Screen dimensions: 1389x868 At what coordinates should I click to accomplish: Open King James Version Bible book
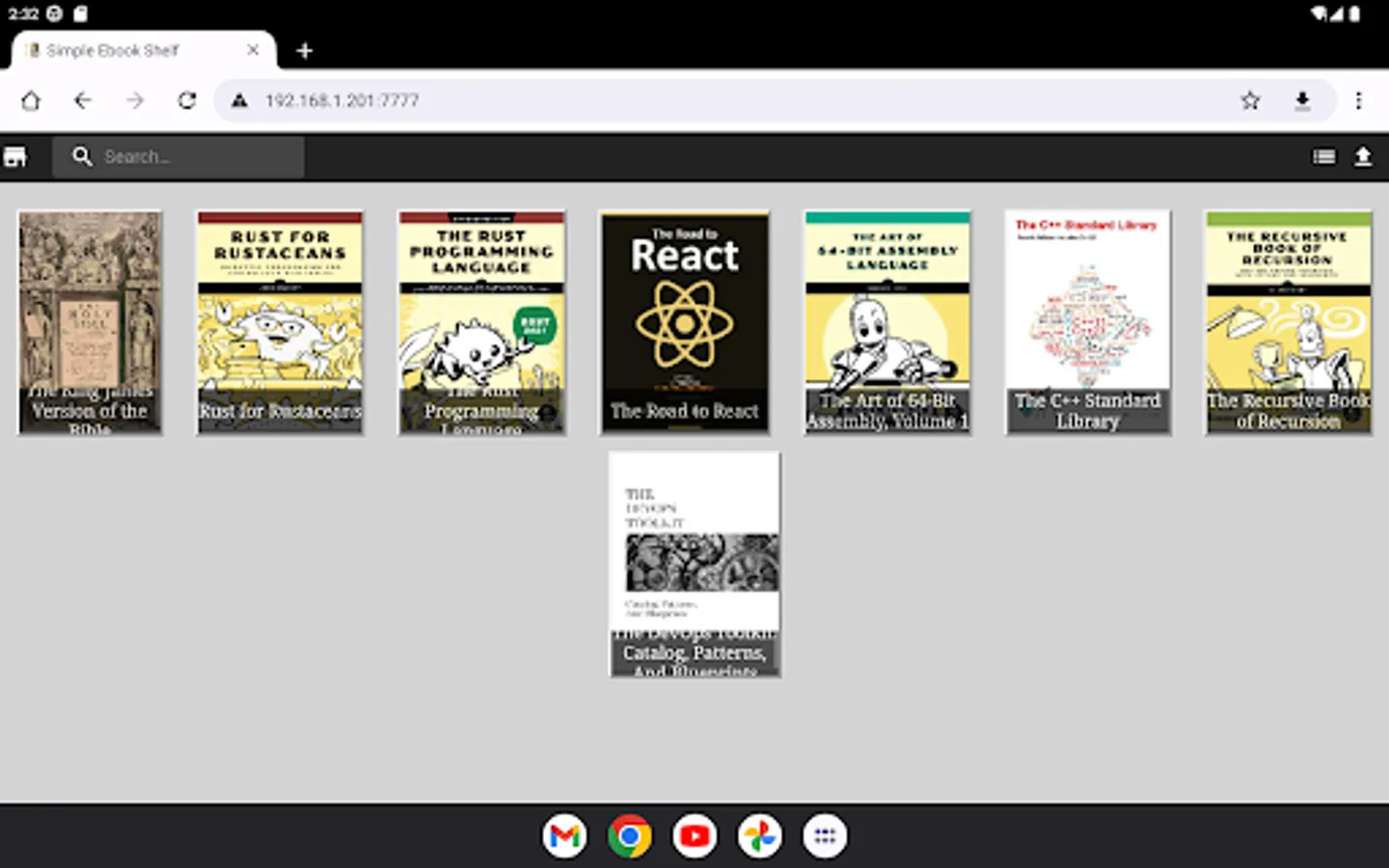tap(90, 322)
